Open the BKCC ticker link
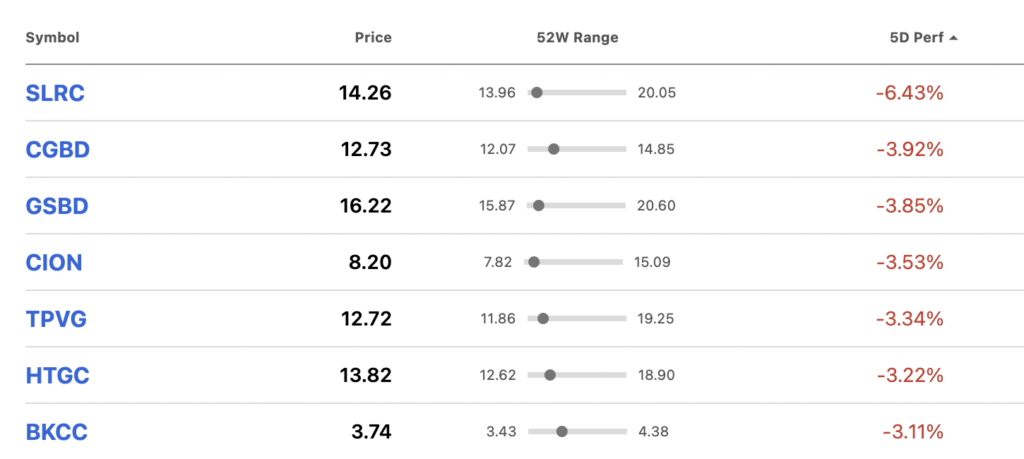 pos(57,432)
